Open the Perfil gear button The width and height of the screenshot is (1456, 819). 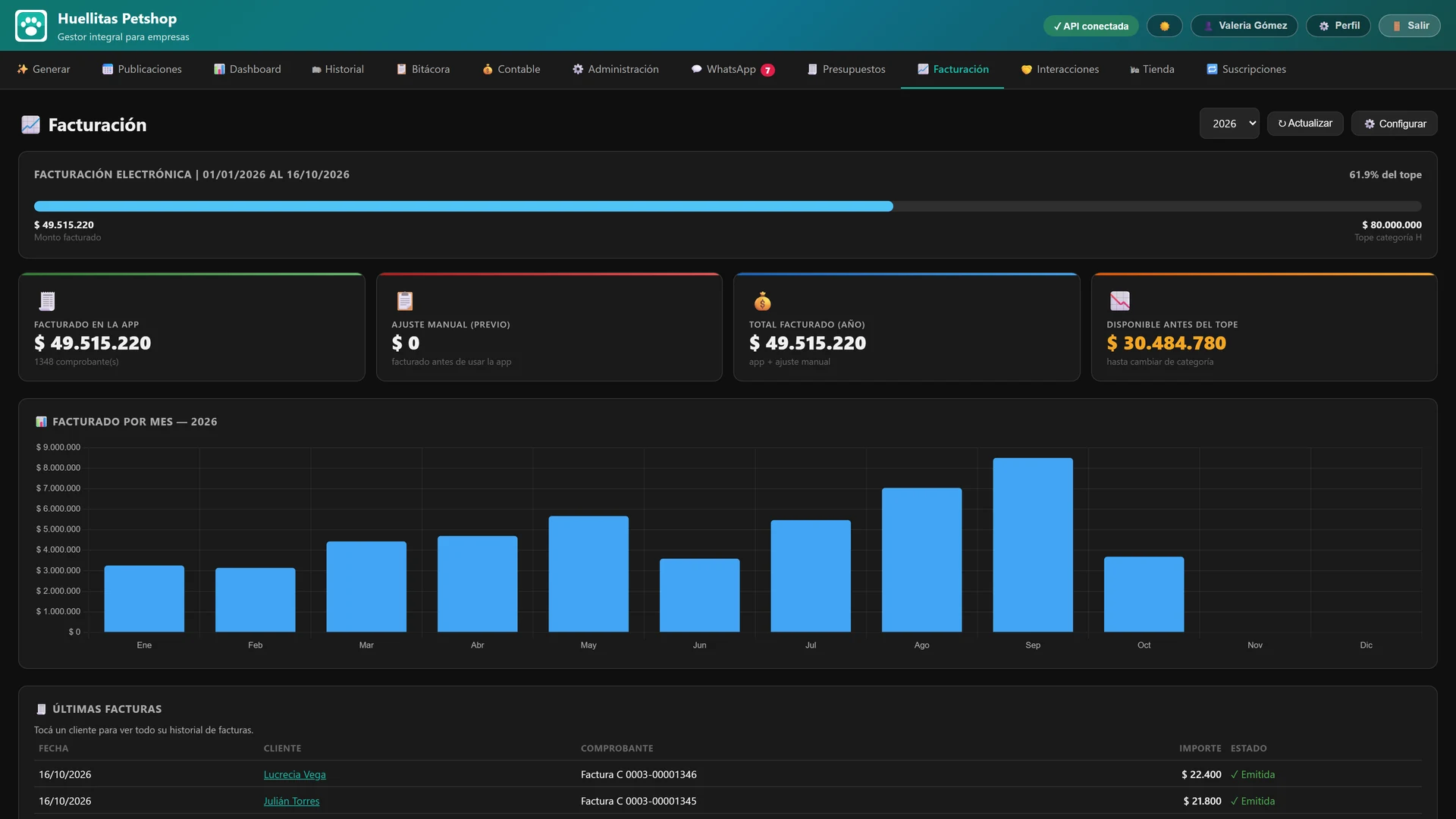[x=1338, y=26]
